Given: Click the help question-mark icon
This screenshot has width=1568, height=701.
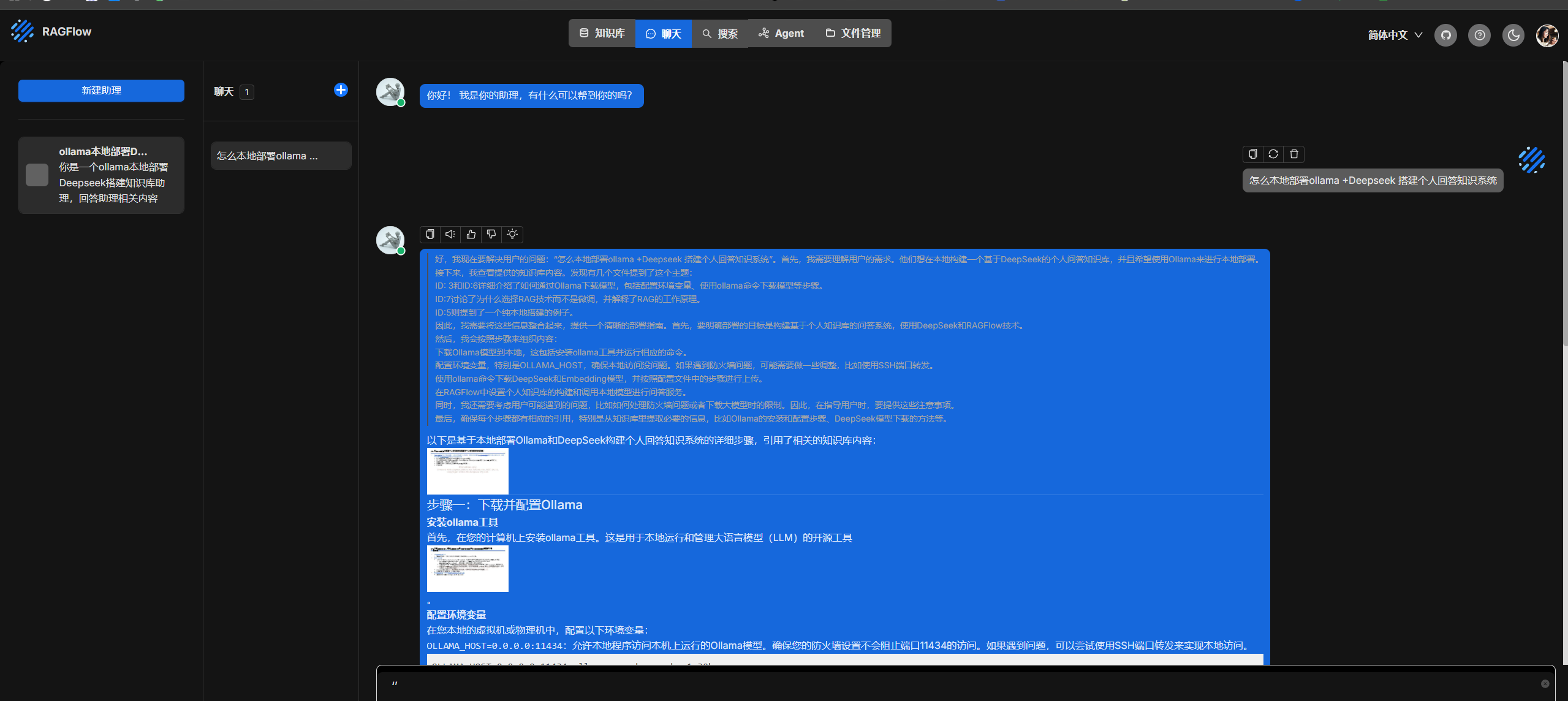Looking at the screenshot, I should coord(1480,35).
